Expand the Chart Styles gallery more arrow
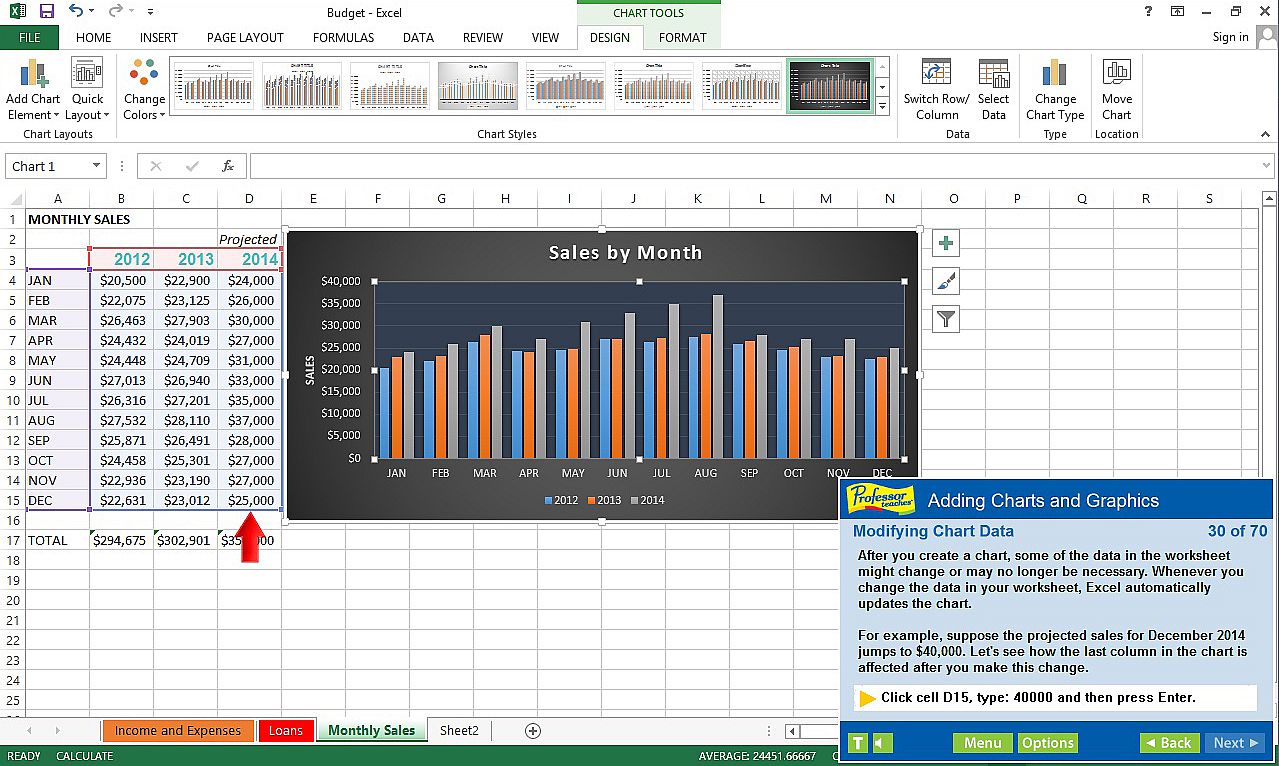1279x766 pixels. tap(882, 106)
